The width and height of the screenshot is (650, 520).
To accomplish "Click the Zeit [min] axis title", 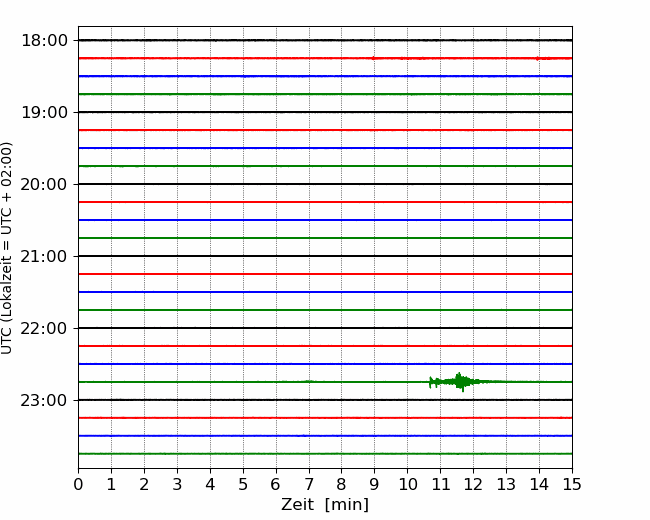I will point(325,505).
